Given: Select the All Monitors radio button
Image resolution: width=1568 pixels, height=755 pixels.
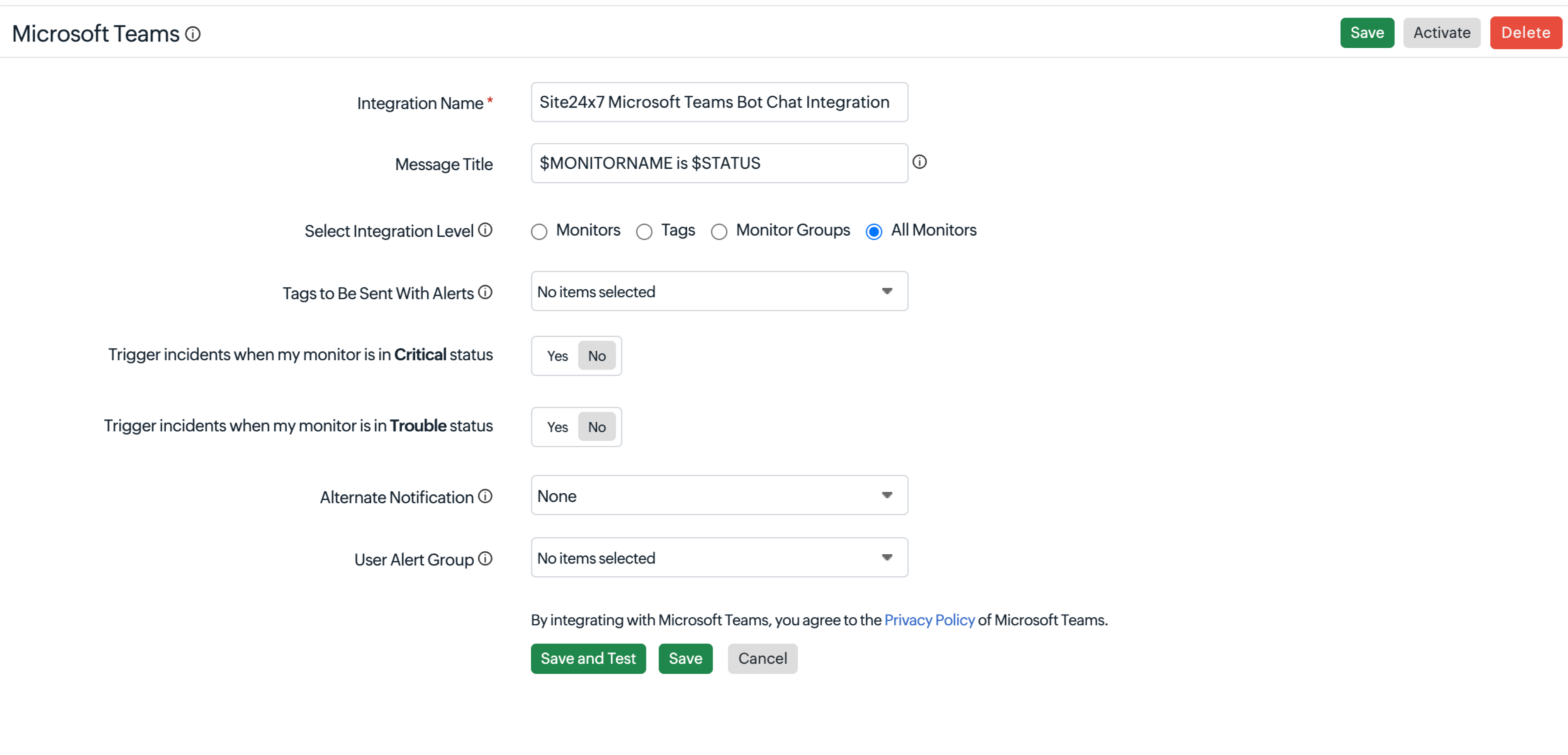Looking at the screenshot, I should 874,232.
